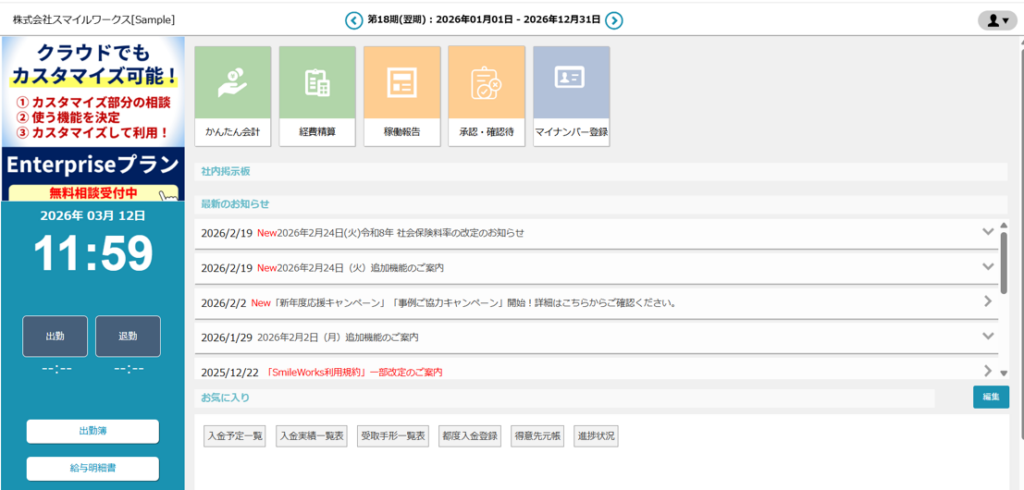Click the announcements list scrollbar
The image size is (1024, 490).
coord(1003,260)
